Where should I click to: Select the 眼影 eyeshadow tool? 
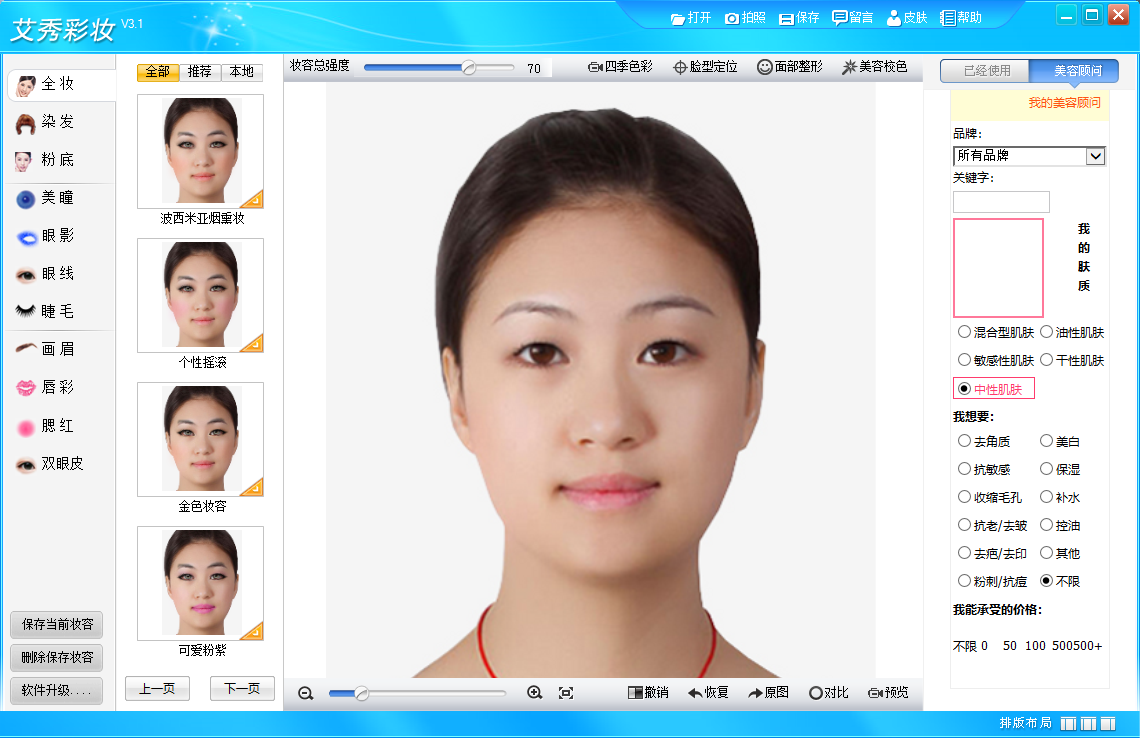click(45, 236)
